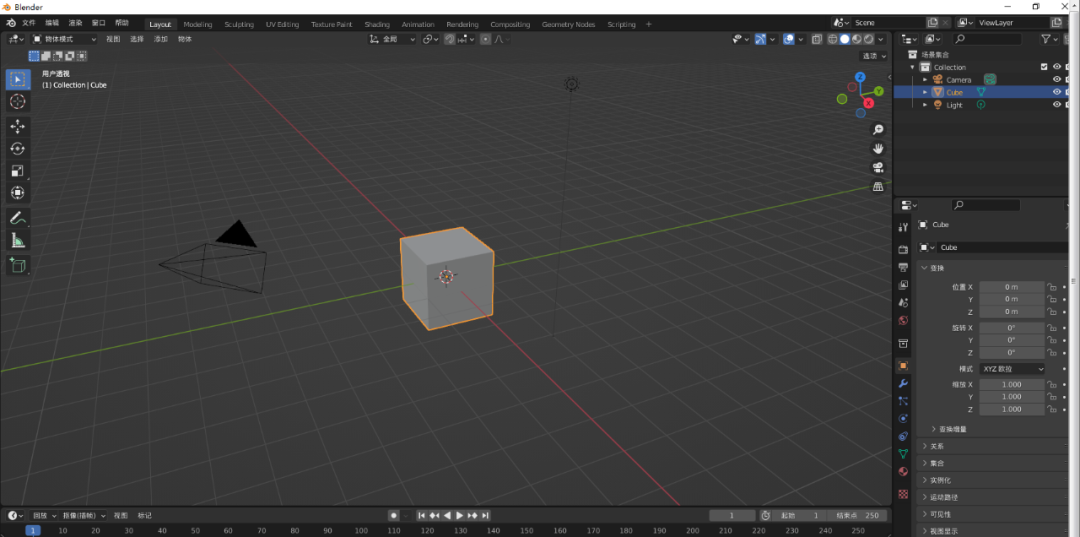Screen dimensions: 1080x537
Task: Expand the Camera item in outliner
Action: pos(925,80)
